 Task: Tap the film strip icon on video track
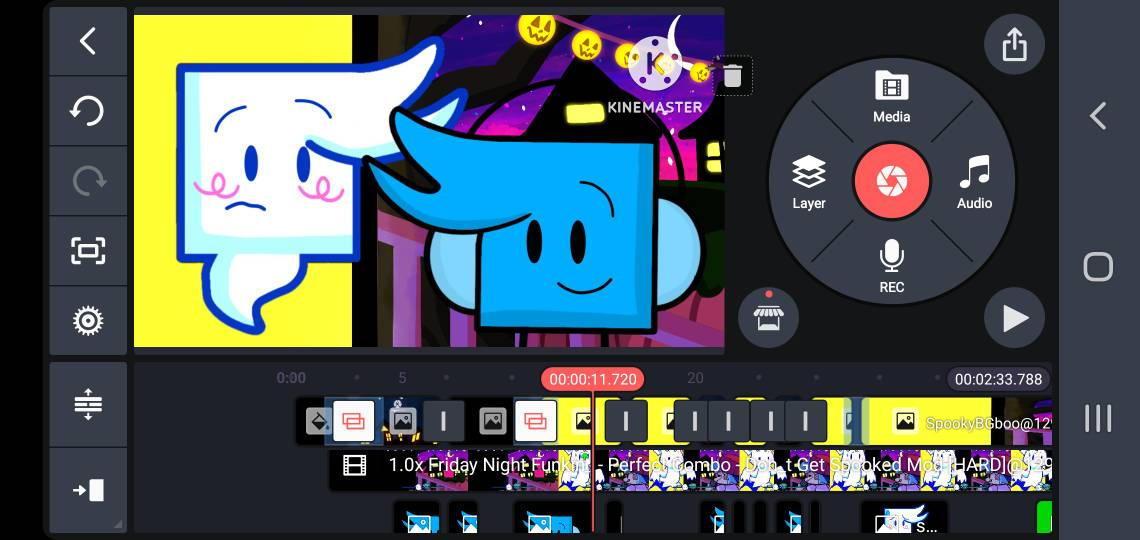click(x=355, y=465)
